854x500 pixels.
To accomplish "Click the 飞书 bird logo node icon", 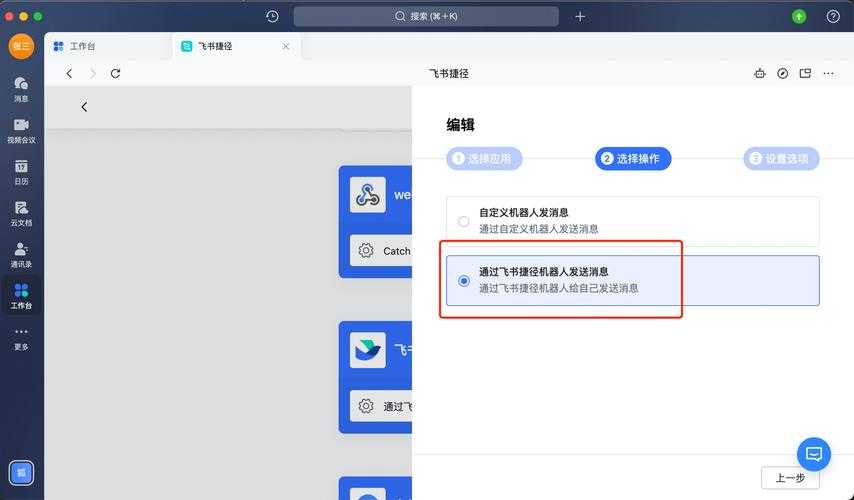I will (368, 350).
